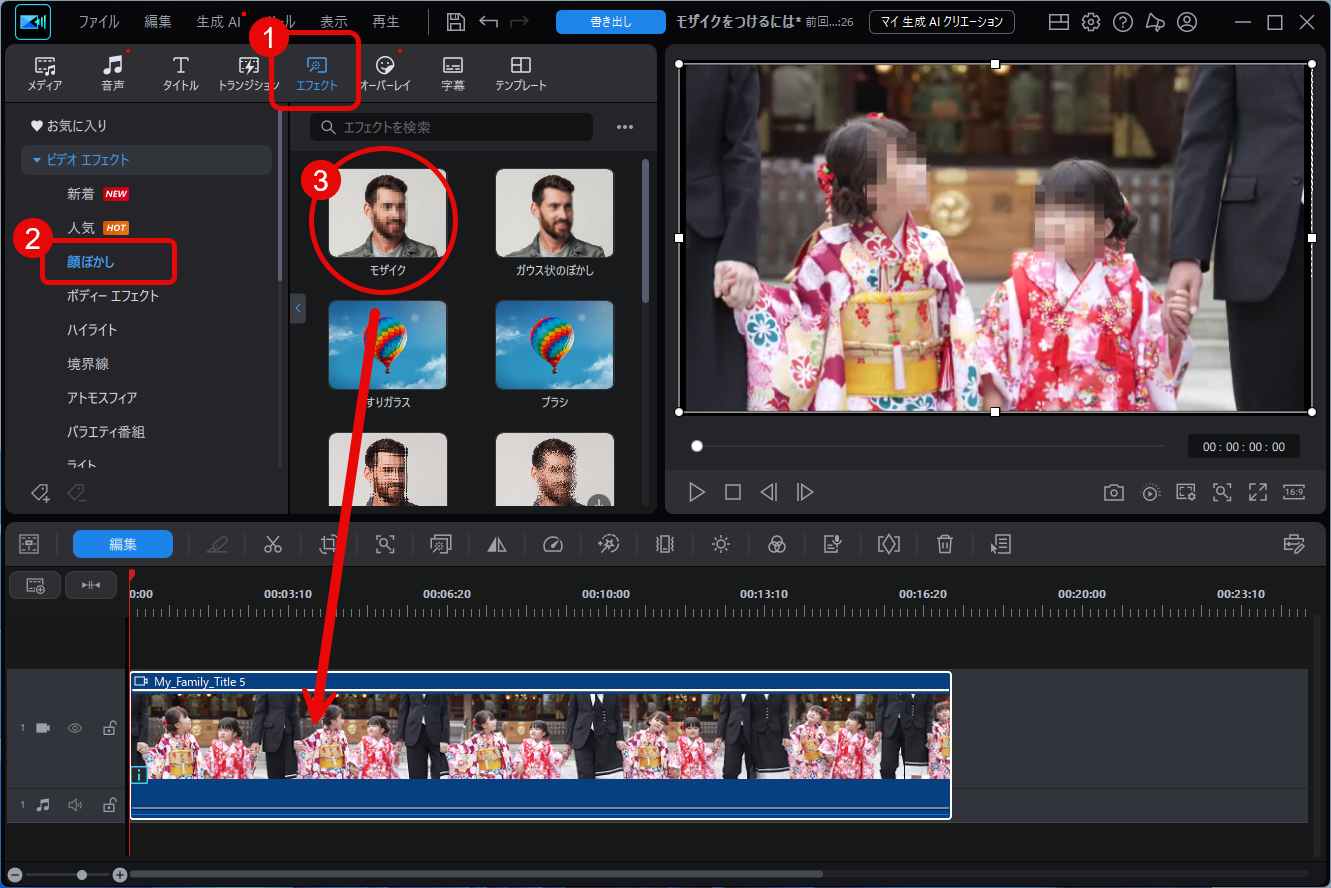Viewport: 1331px width, 888px height.
Task: Click the redo arrow icon
Action: [x=519, y=22]
